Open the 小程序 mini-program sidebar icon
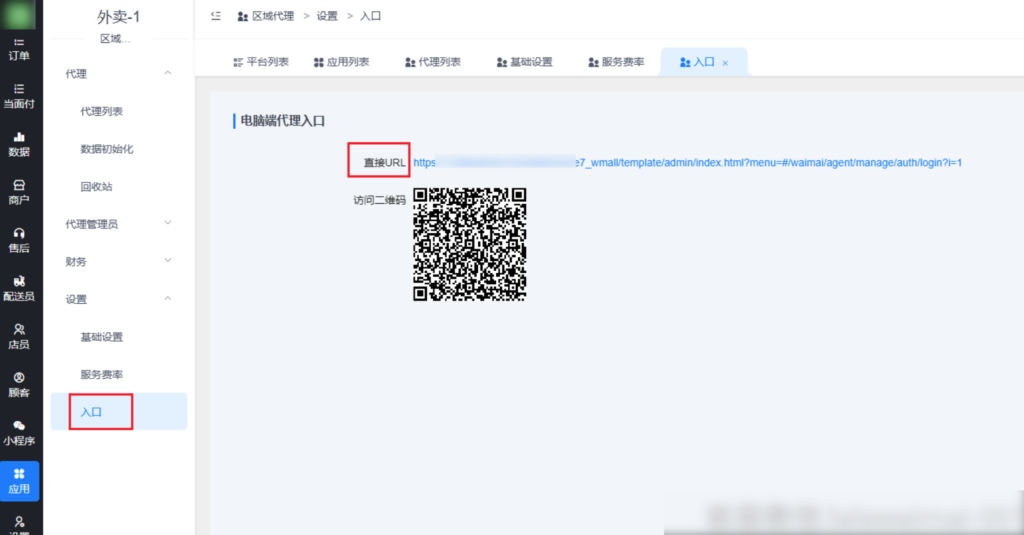 (19, 434)
